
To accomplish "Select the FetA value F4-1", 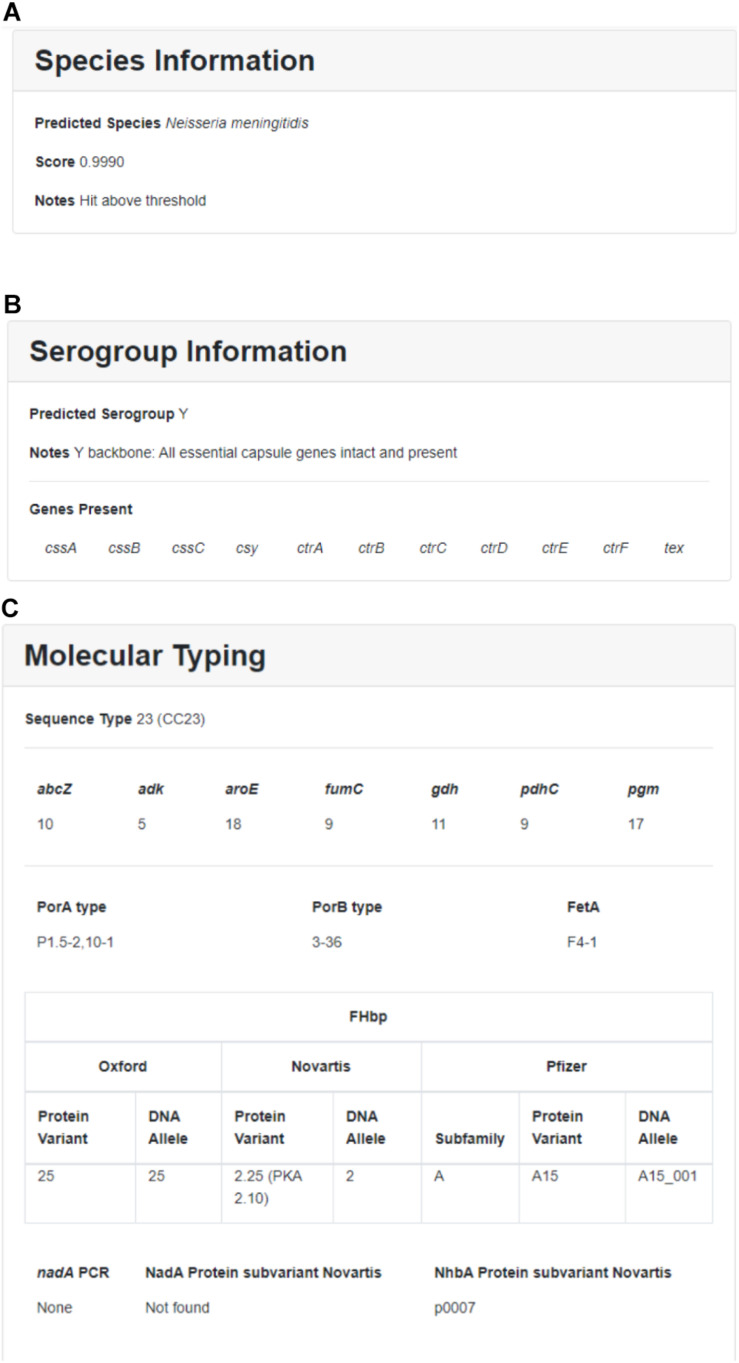I will (582, 941).
